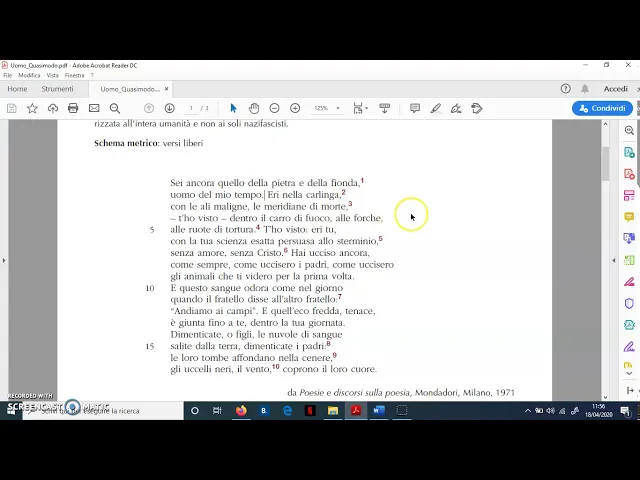Close the Uomo_Quasimodo document tab
Image resolution: width=640 pixels, height=480 pixels.
pyautogui.click(x=167, y=89)
